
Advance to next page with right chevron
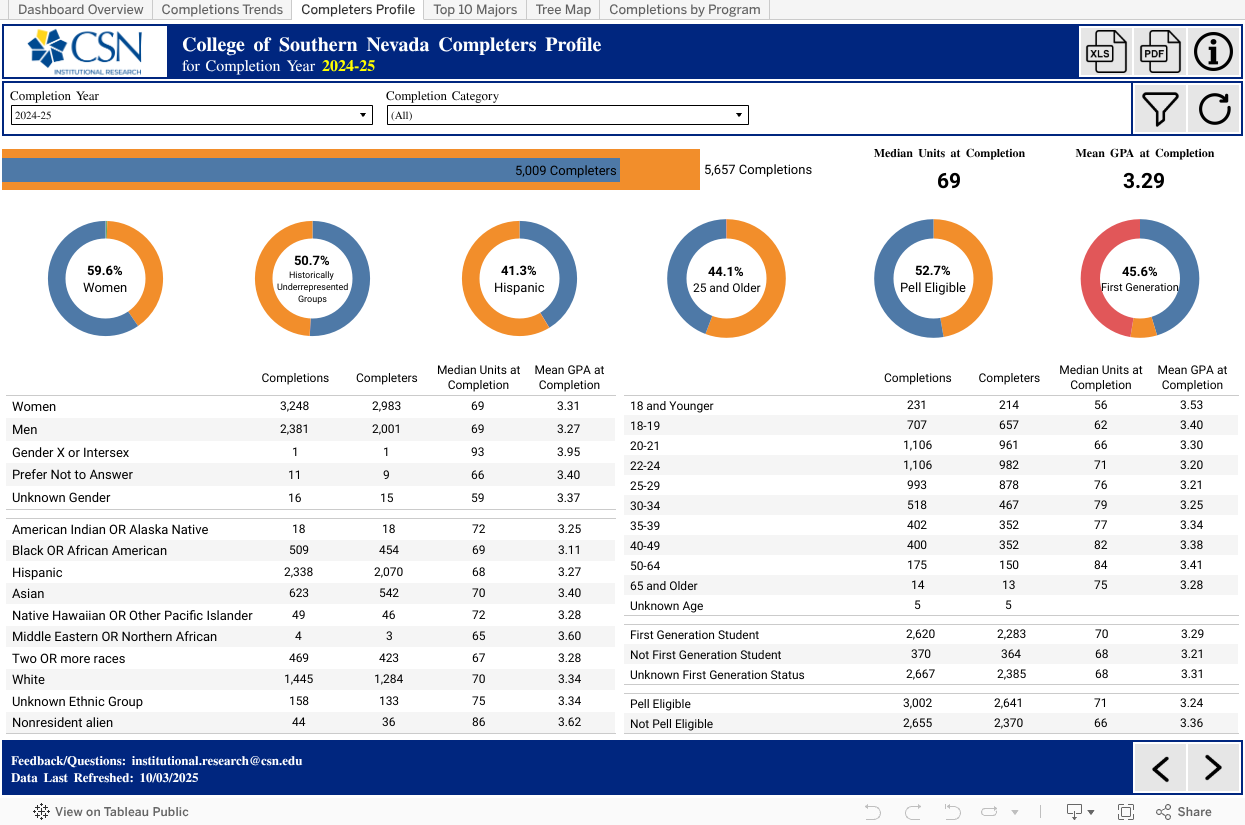click(1213, 768)
